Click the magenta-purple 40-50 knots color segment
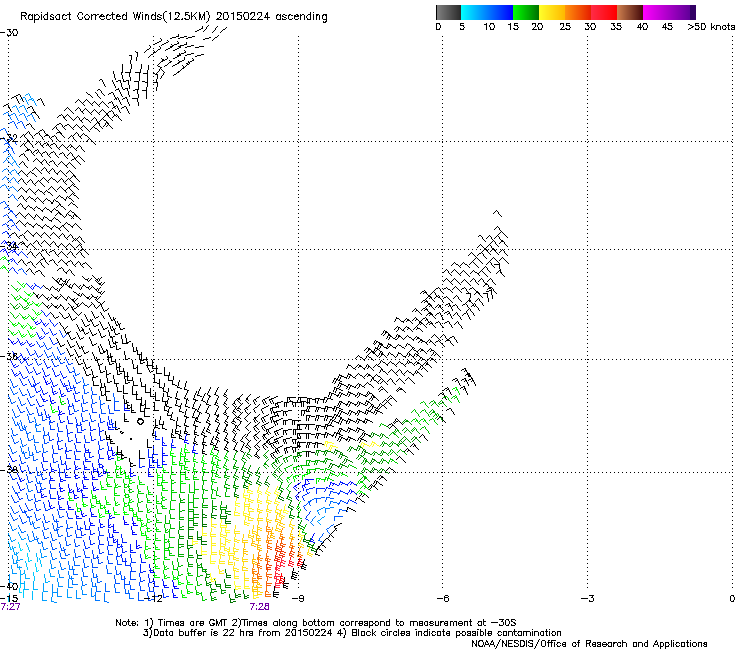740x650 pixels. [x=669, y=12]
